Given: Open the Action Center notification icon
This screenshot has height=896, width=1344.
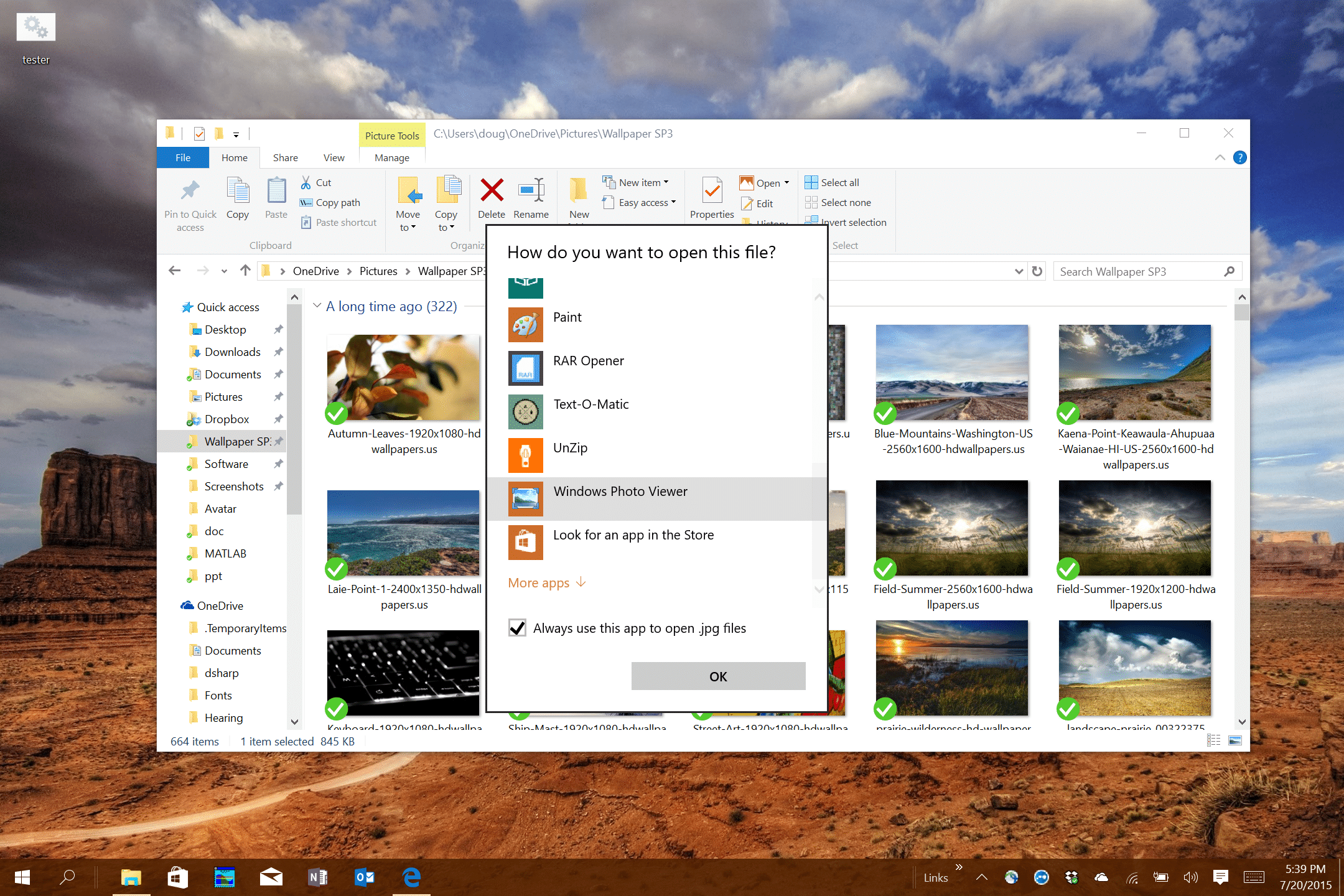Looking at the screenshot, I should [x=1220, y=877].
